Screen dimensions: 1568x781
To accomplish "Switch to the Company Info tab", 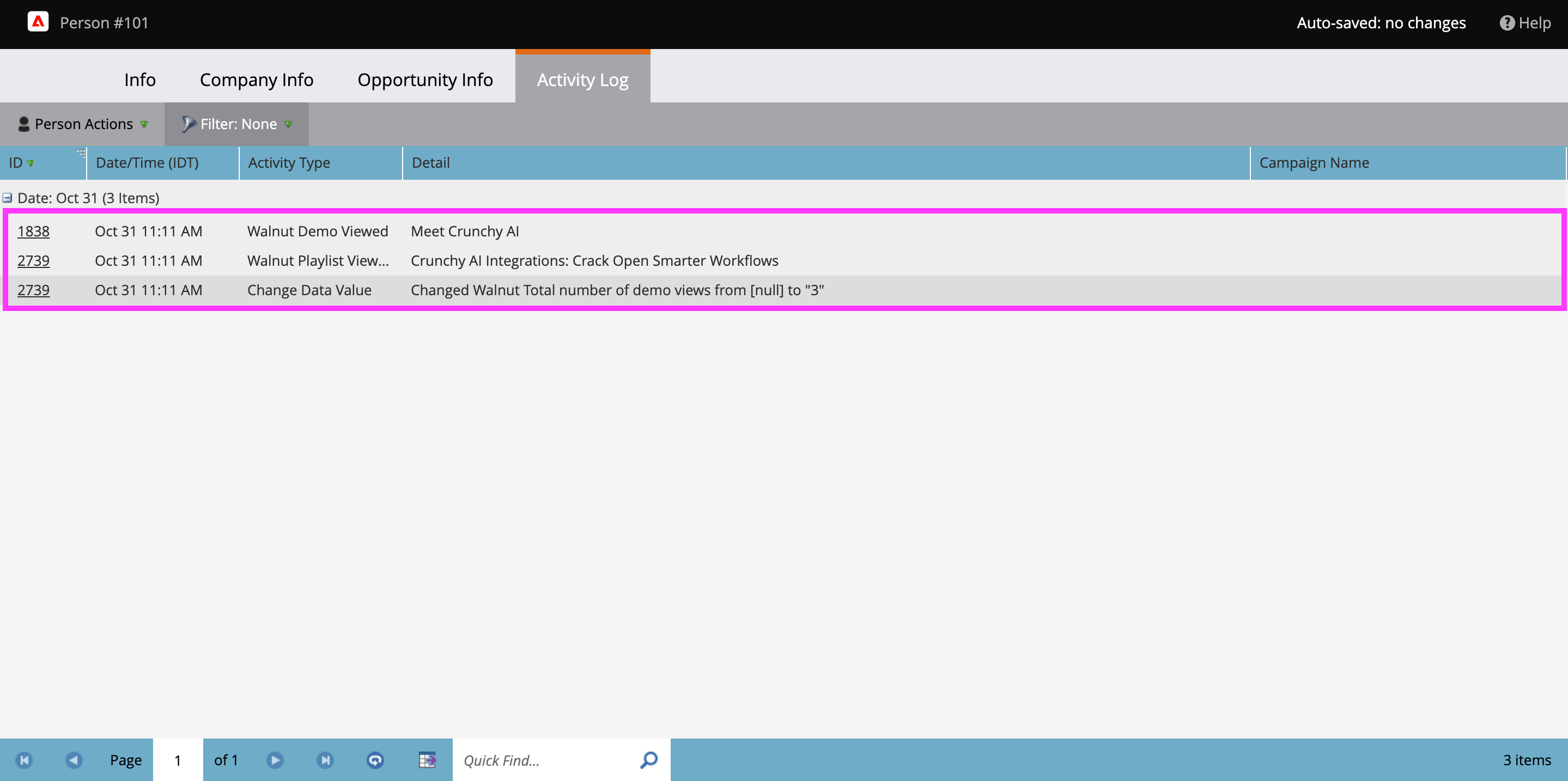I will click(256, 79).
